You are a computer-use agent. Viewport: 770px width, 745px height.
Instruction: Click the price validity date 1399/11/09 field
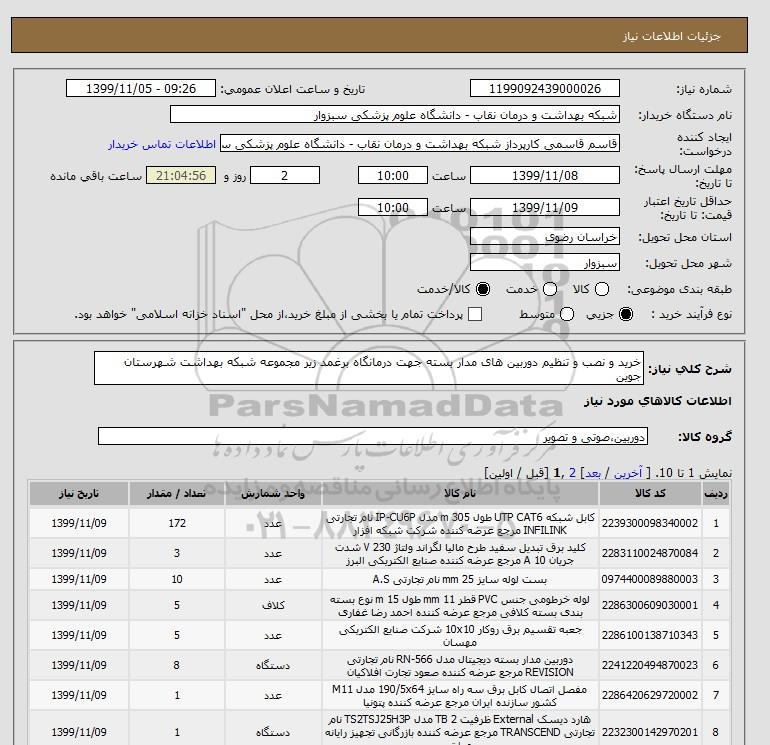coord(545,207)
